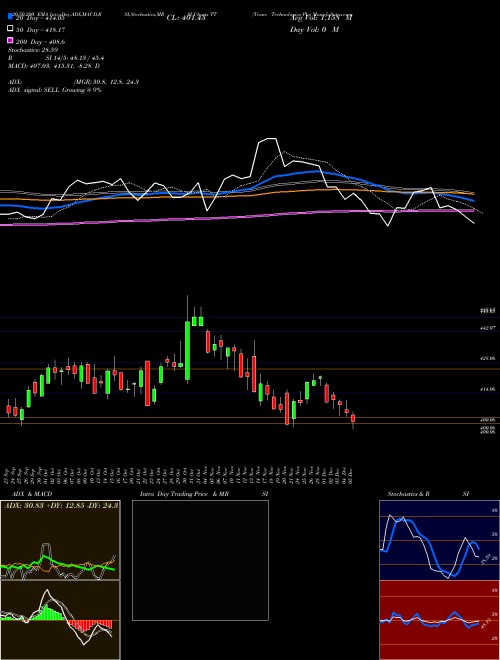Click the RSI 14/3: 48.13 / 45.4 readout

tap(56, 58)
